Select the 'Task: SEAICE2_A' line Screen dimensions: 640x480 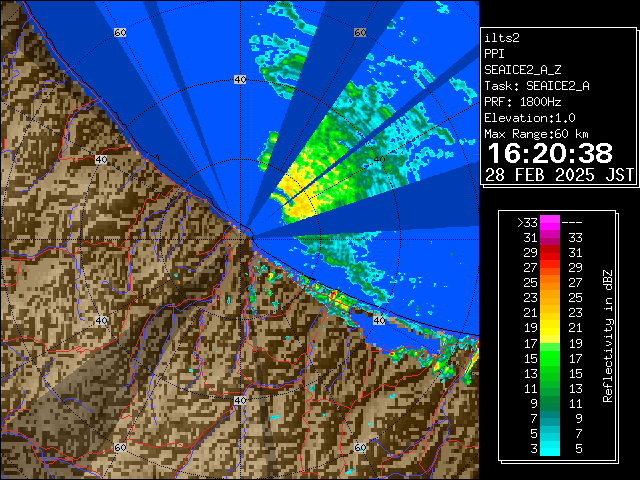(537, 86)
